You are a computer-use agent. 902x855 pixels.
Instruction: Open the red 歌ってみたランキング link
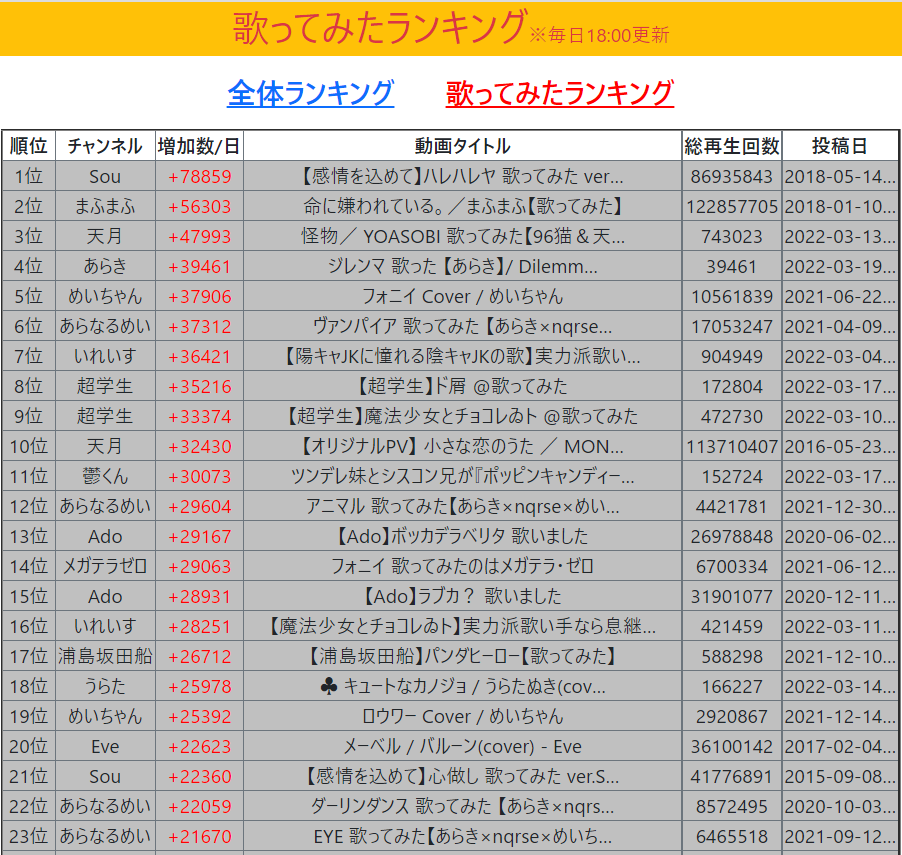[560, 93]
